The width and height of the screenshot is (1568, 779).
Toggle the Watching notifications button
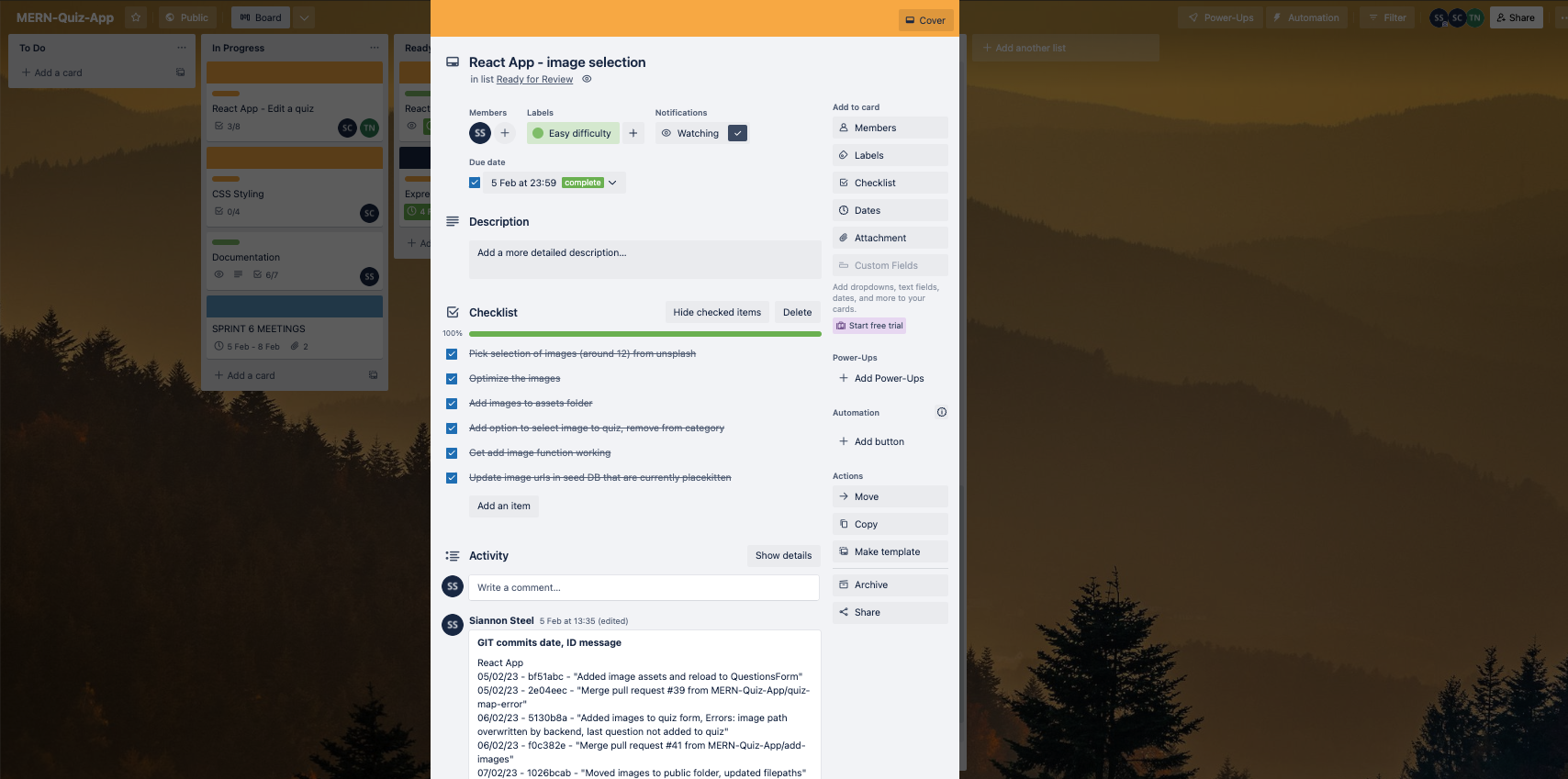702,133
